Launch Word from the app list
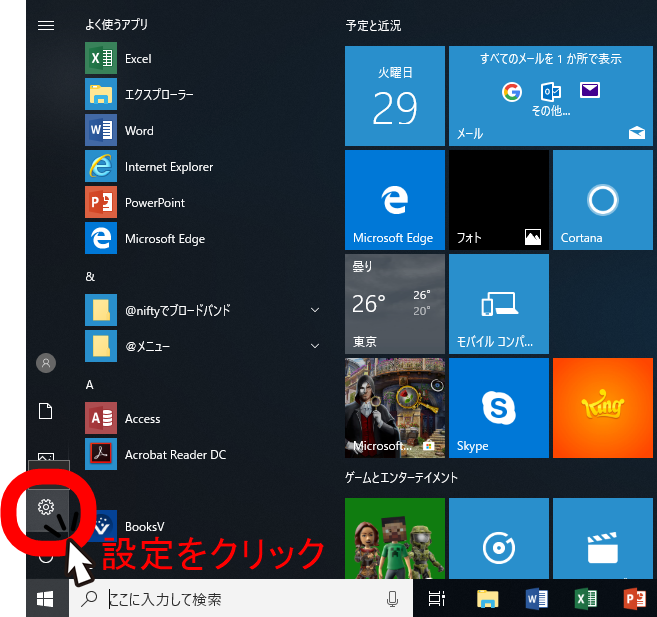Viewport: 657px width, 617px height. (202, 130)
